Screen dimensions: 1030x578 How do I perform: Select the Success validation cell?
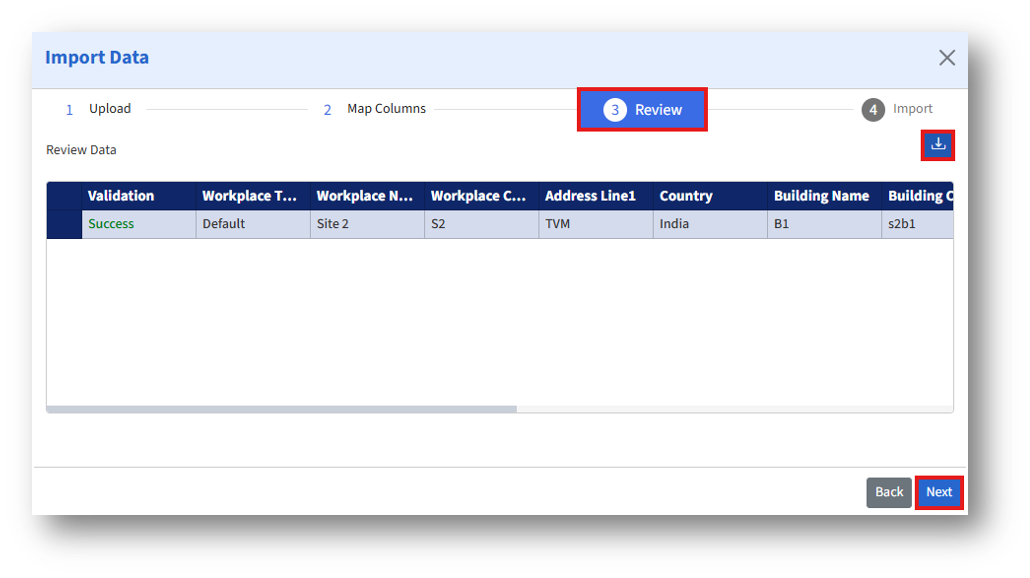pos(139,224)
